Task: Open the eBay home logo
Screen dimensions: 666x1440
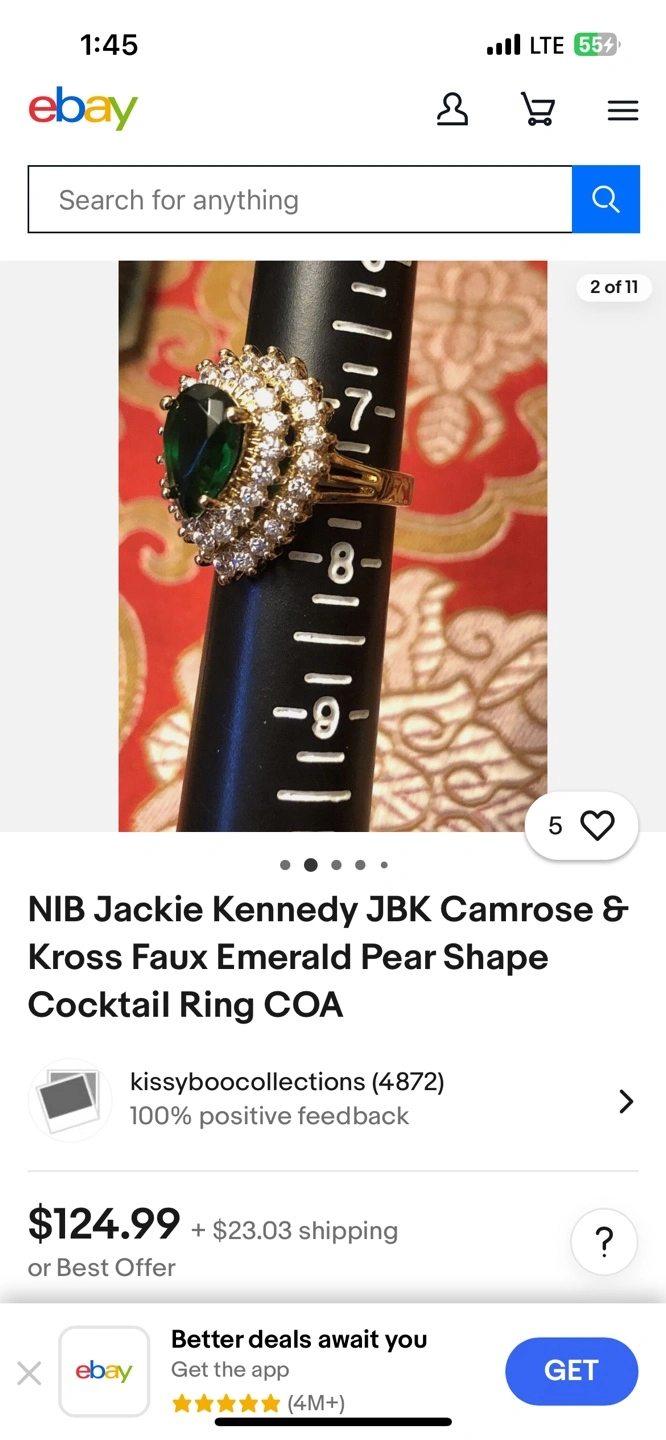Action: pyautogui.click(x=83, y=109)
